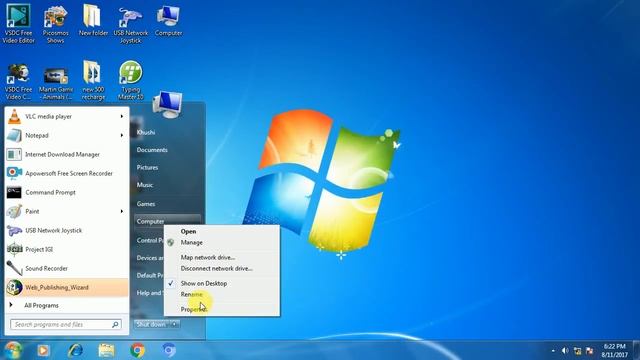Click Search programs and files box
Screen dimensions: 640x360
(66, 324)
